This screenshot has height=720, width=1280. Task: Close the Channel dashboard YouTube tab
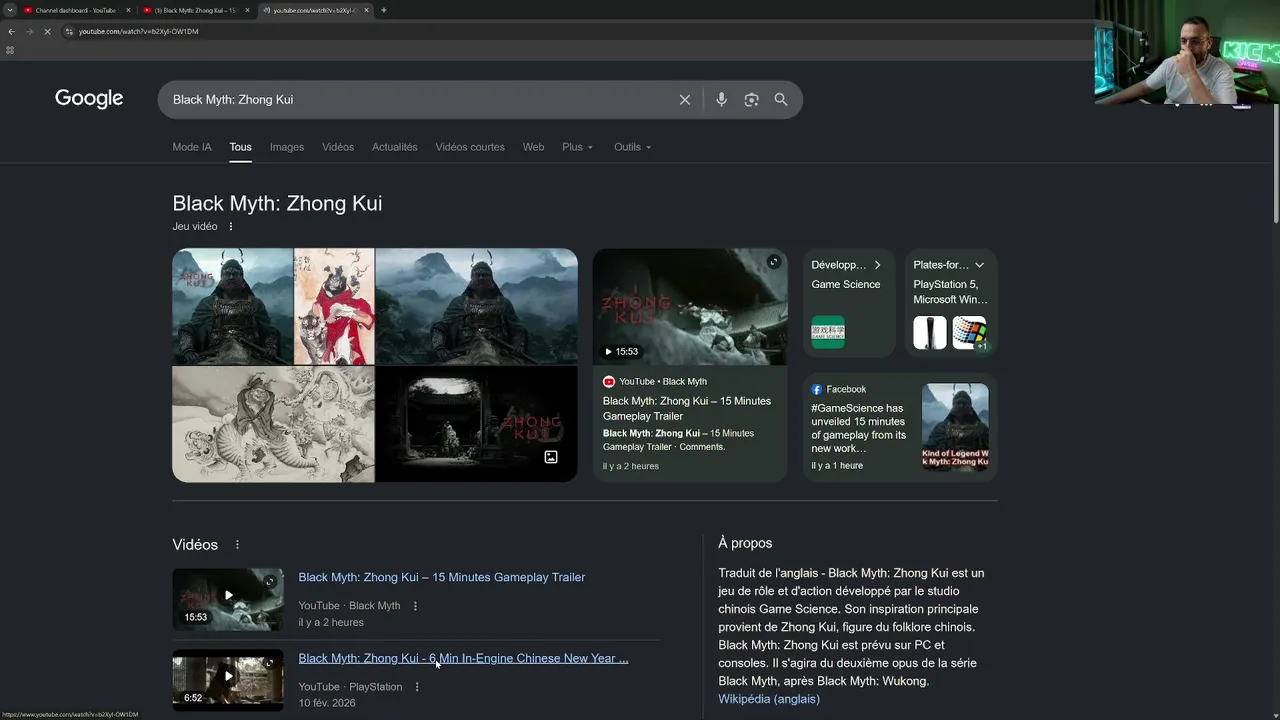(127, 10)
